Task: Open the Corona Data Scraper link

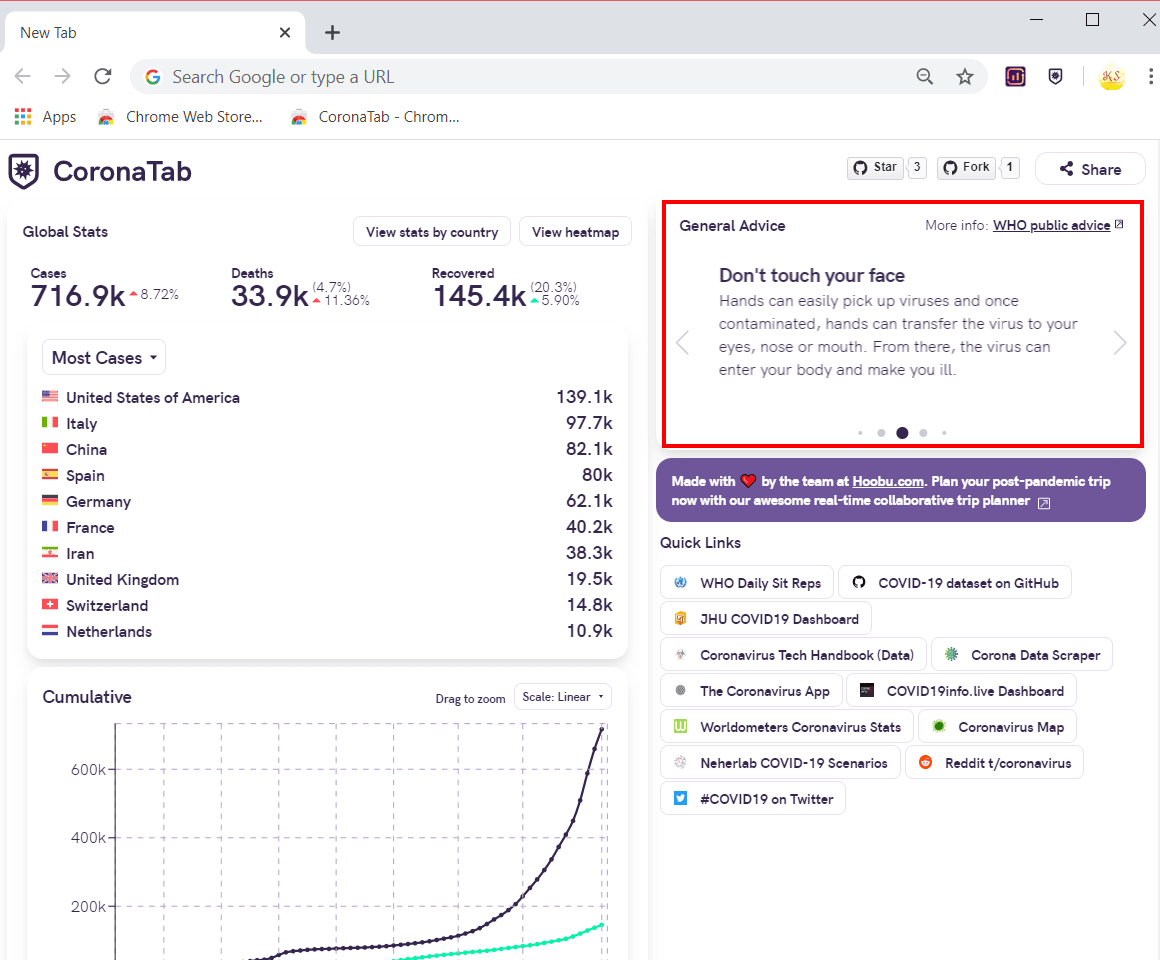Action: 1022,655
